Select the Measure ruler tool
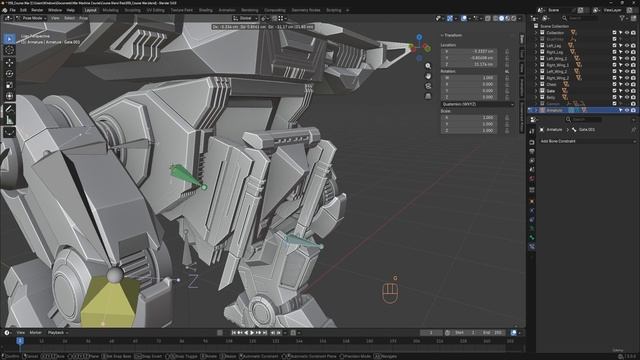This screenshot has height=360, width=640. click(9, 120)
